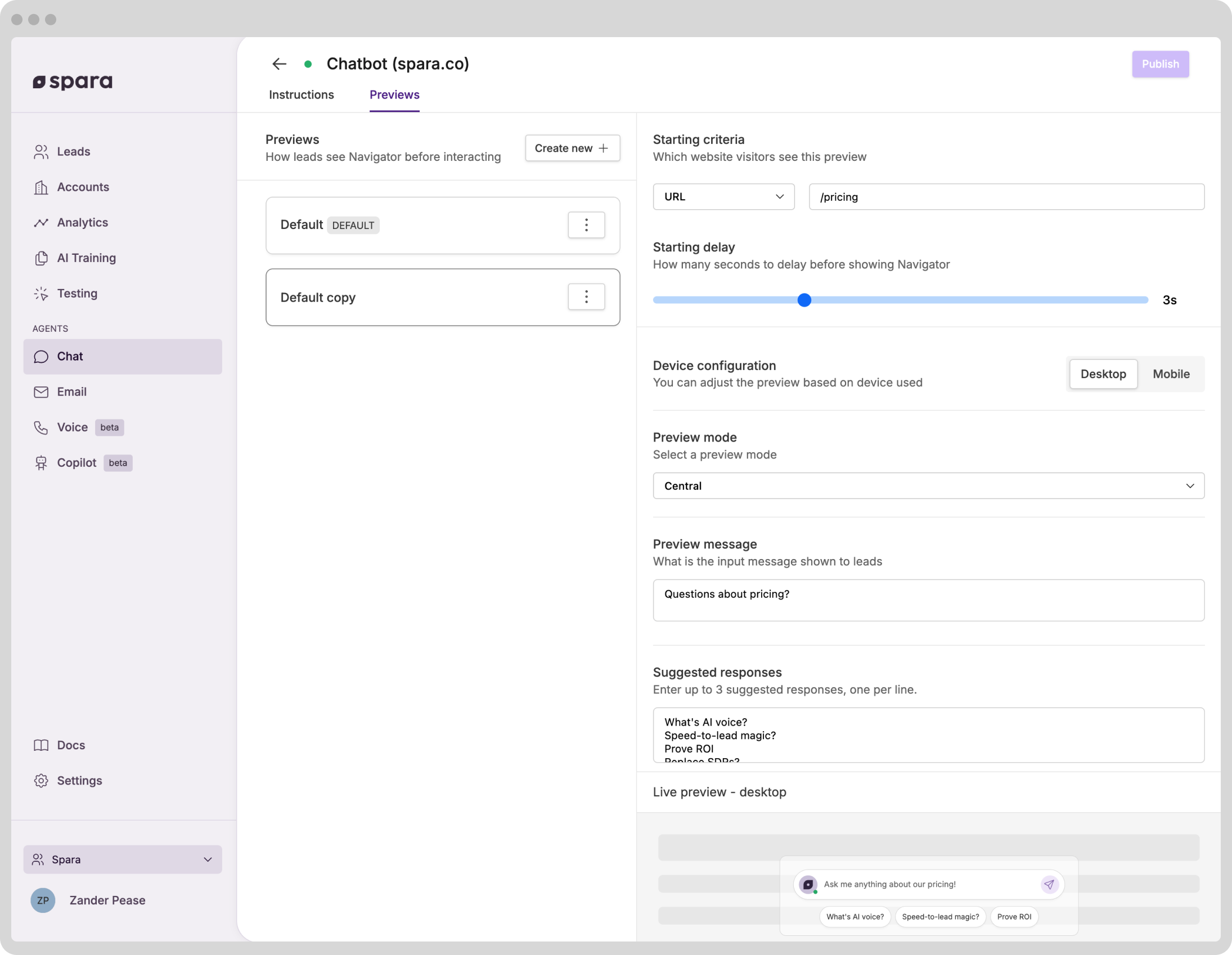Expand the Central preview mode dropdown
The height and width of the screenshot is (955, 1232).
coord(928,486)
